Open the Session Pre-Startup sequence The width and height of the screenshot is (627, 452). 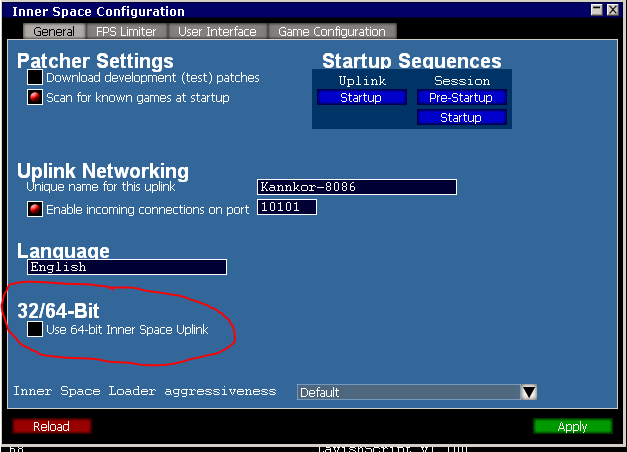pos(461,97)
